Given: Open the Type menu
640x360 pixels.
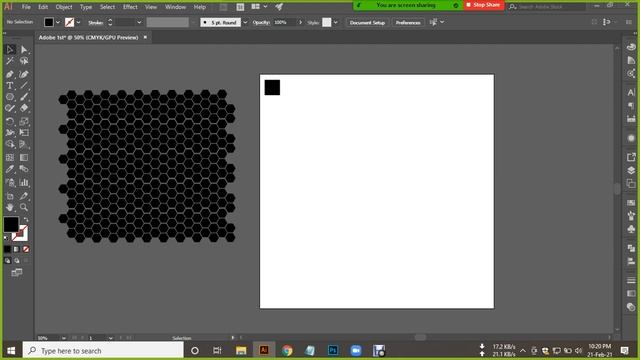Looking at the screenshot, I should pos(86,7).
